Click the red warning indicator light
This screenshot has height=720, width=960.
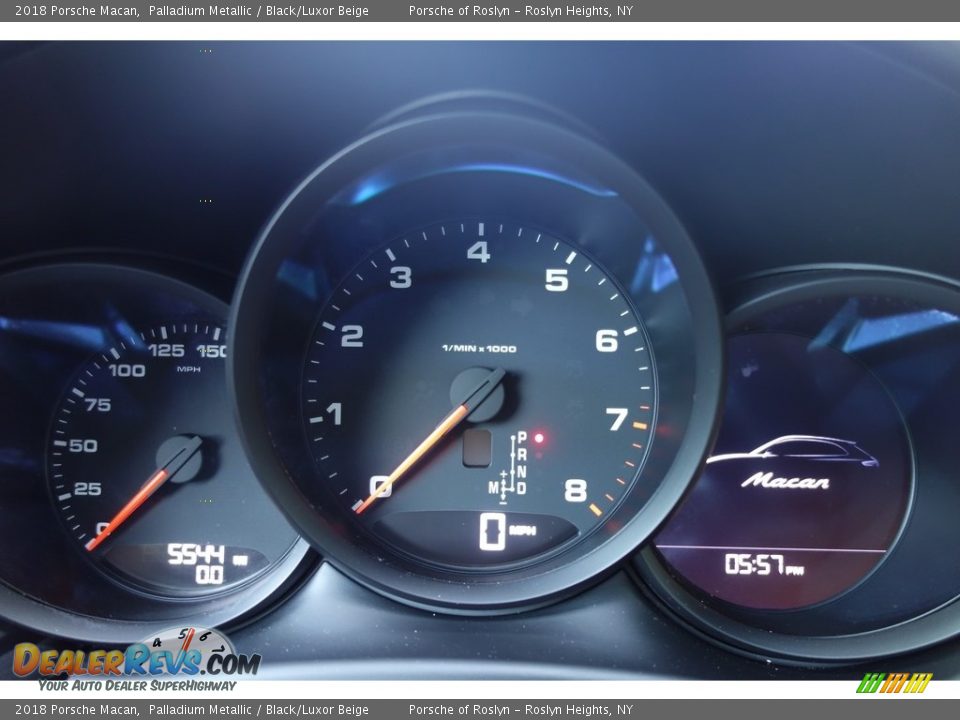(541, 436)
